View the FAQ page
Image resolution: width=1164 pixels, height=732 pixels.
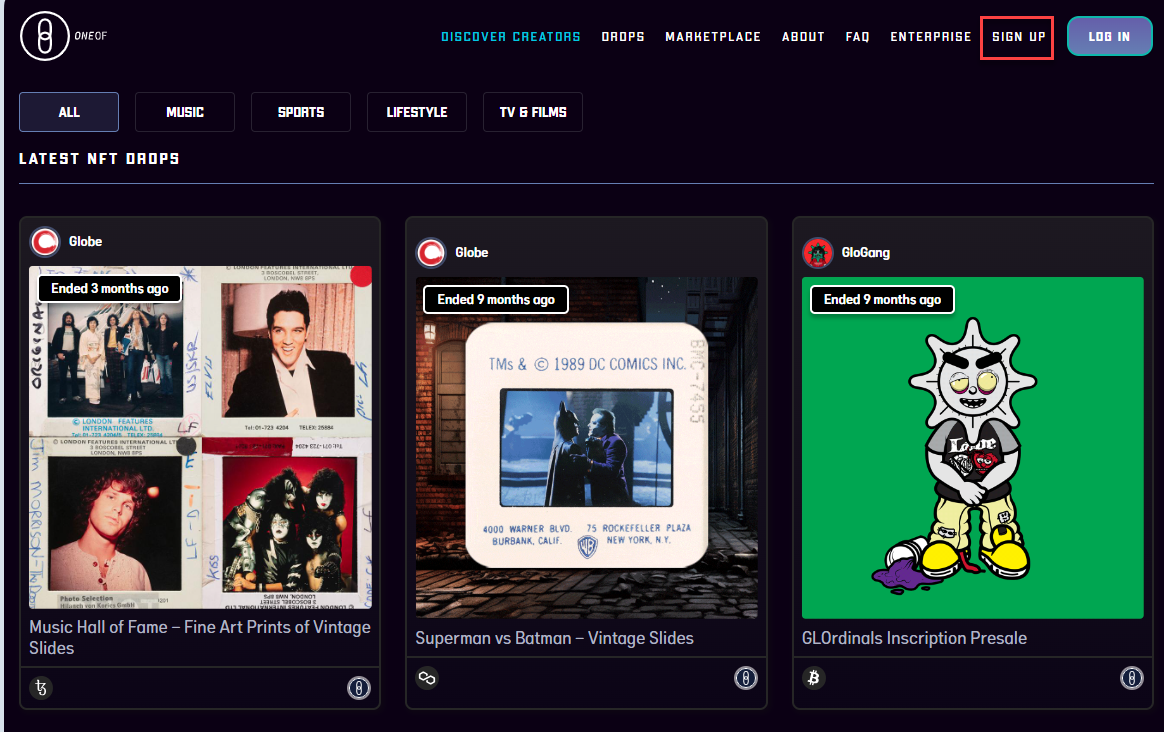[857, 36]
